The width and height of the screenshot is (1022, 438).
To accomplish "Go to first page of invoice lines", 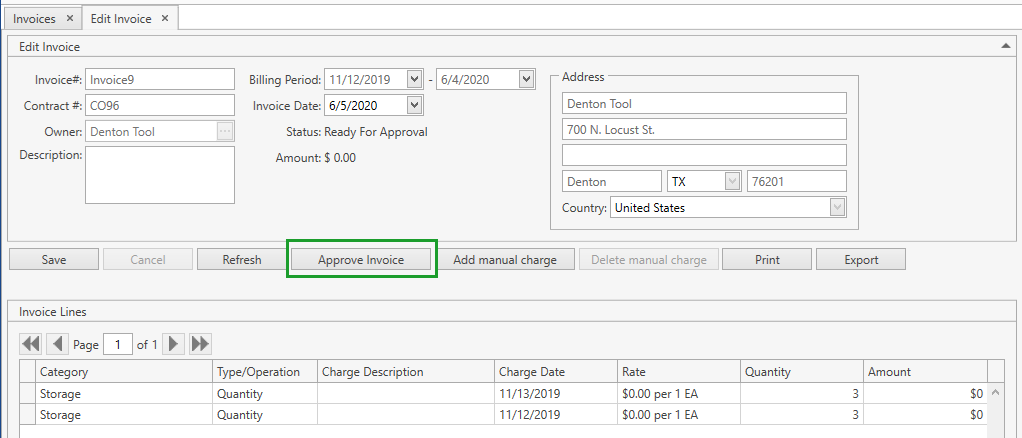I will click(31, 344).
